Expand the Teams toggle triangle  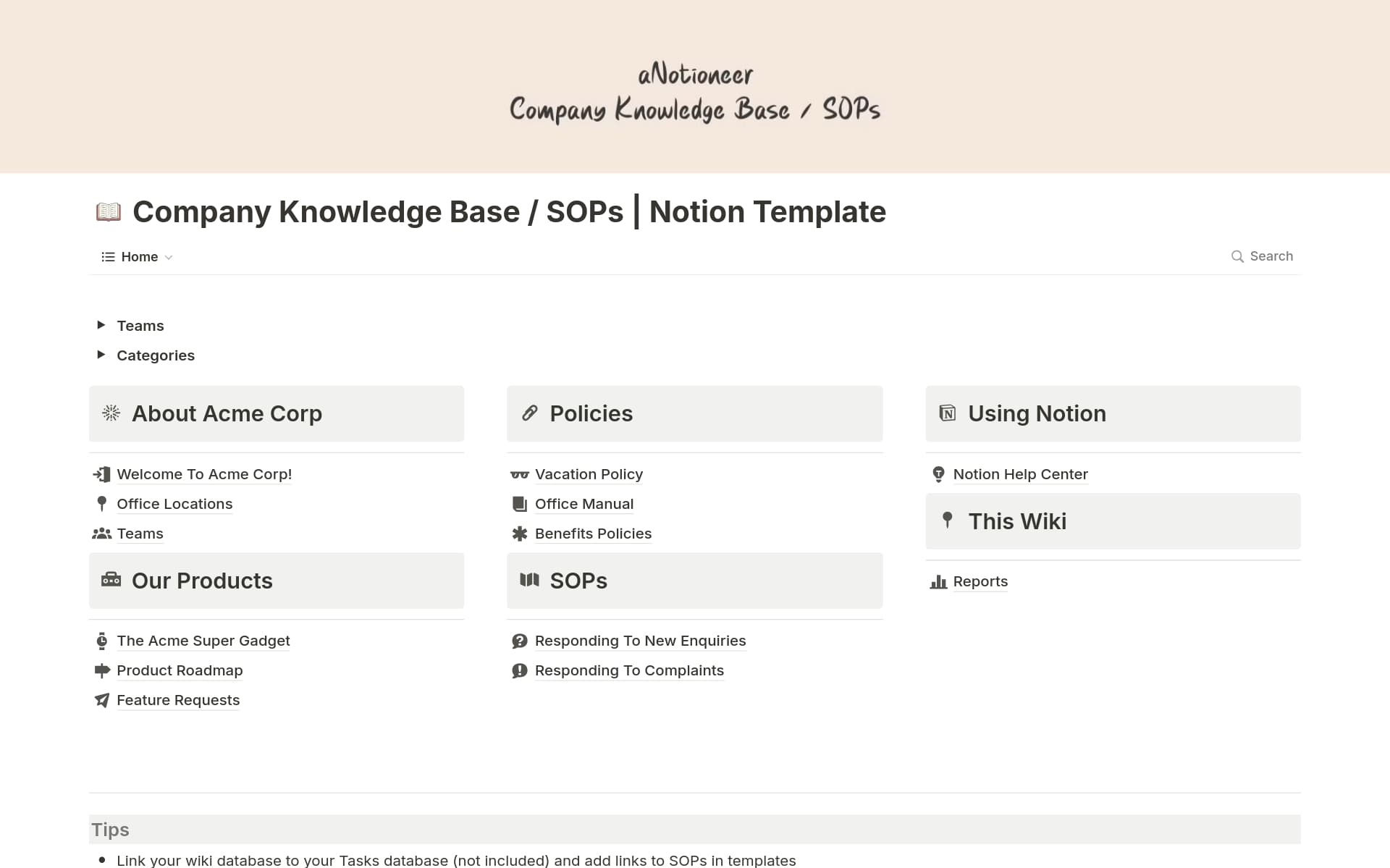click(101, 325)
